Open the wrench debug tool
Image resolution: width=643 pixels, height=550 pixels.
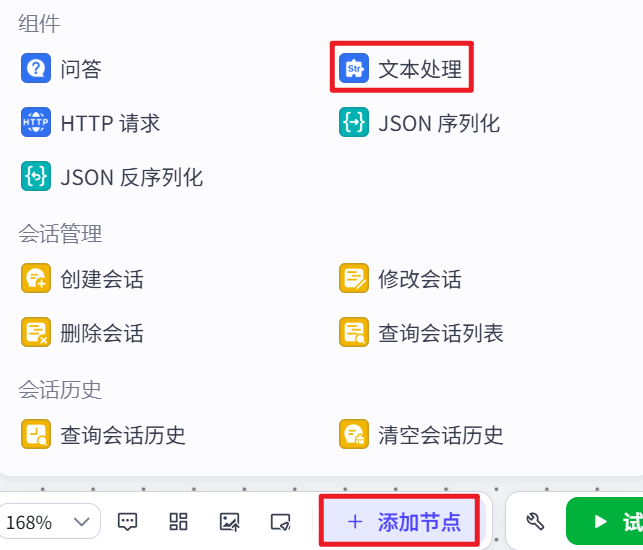click(x=535, y=522)
